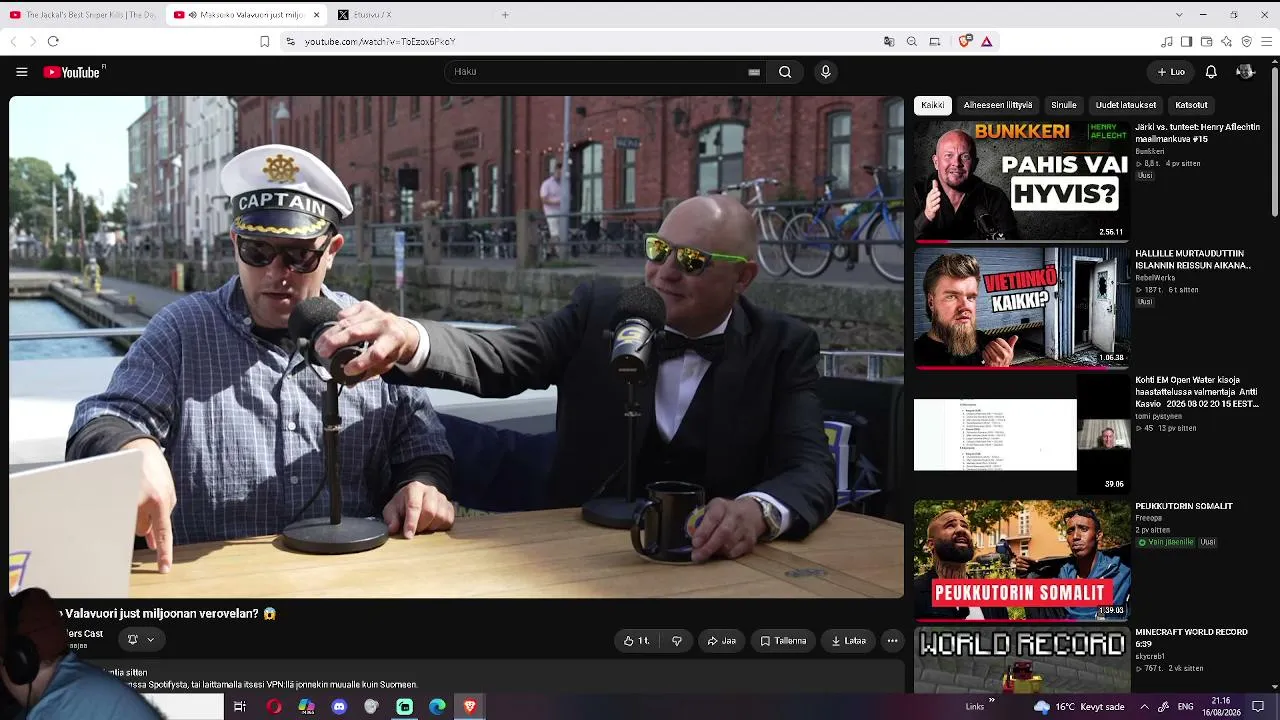Open Brave Shields lion icon
1280x720 pixels.
pyautogui.click(x=965, y=41)
